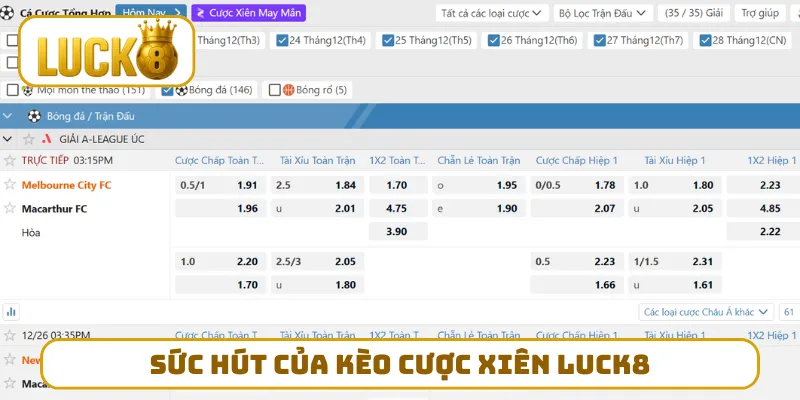The height and width of the screenshot is (400, 800).
Task: Select Tài Xỉu Hiệp 1 column header
Action: (674, 161)
